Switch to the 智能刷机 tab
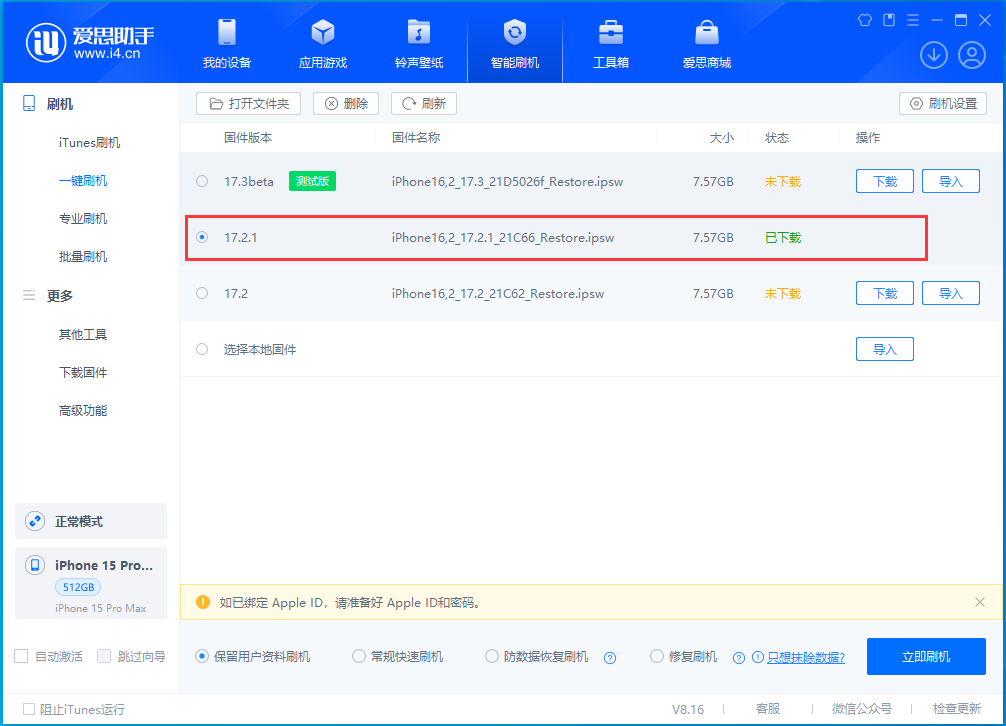Viewport: 1006px width, 726px height. coord(514,42)
